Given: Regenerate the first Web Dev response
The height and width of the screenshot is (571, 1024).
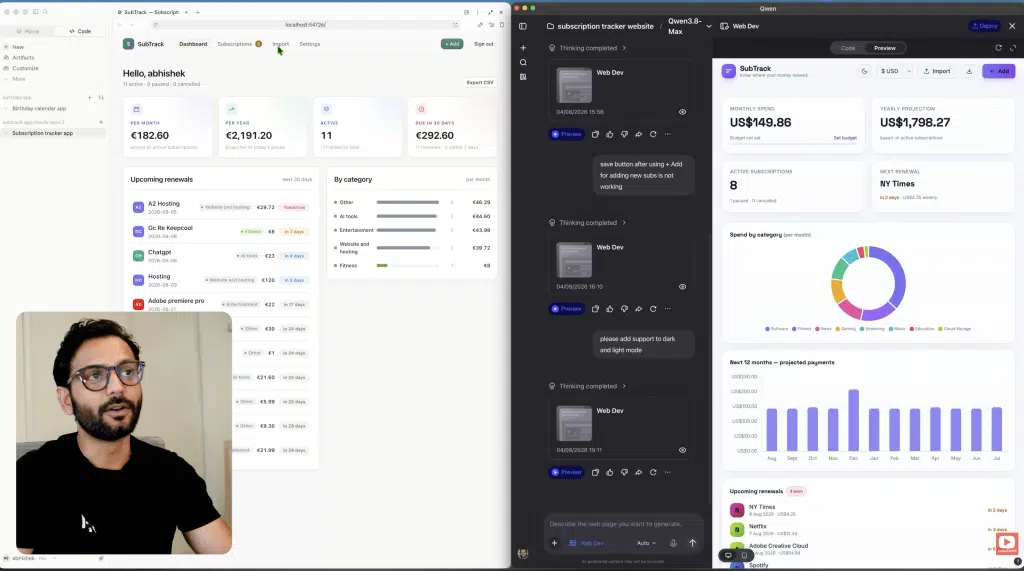Looking at the screenshot, I should pos(653,134).
